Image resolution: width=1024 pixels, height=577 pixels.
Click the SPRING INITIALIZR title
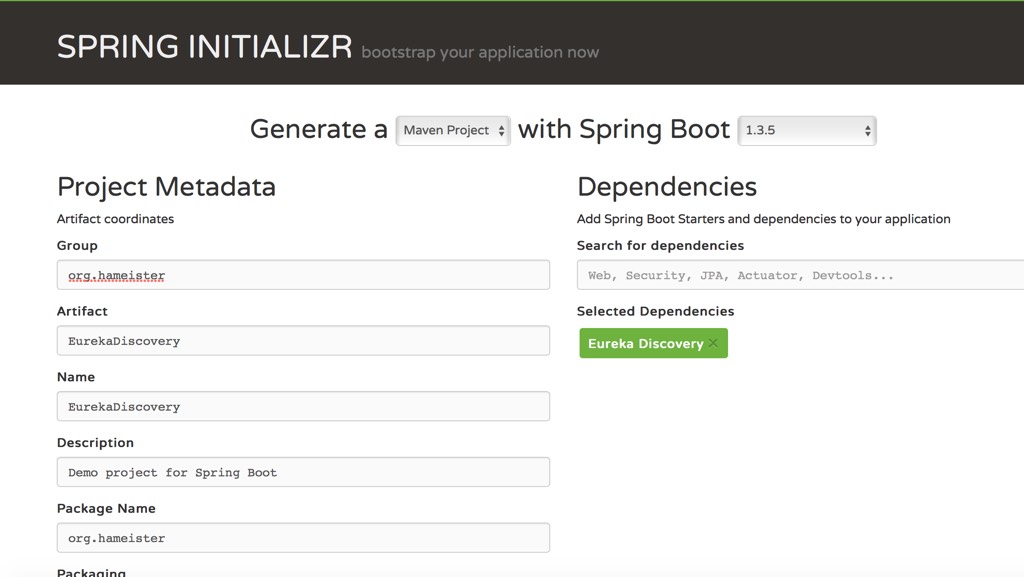point(204,47)
